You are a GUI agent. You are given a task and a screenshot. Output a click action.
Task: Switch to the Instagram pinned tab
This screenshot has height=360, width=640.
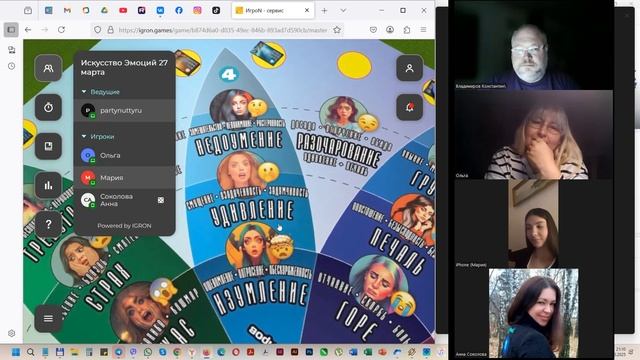(x=197, y=11)
